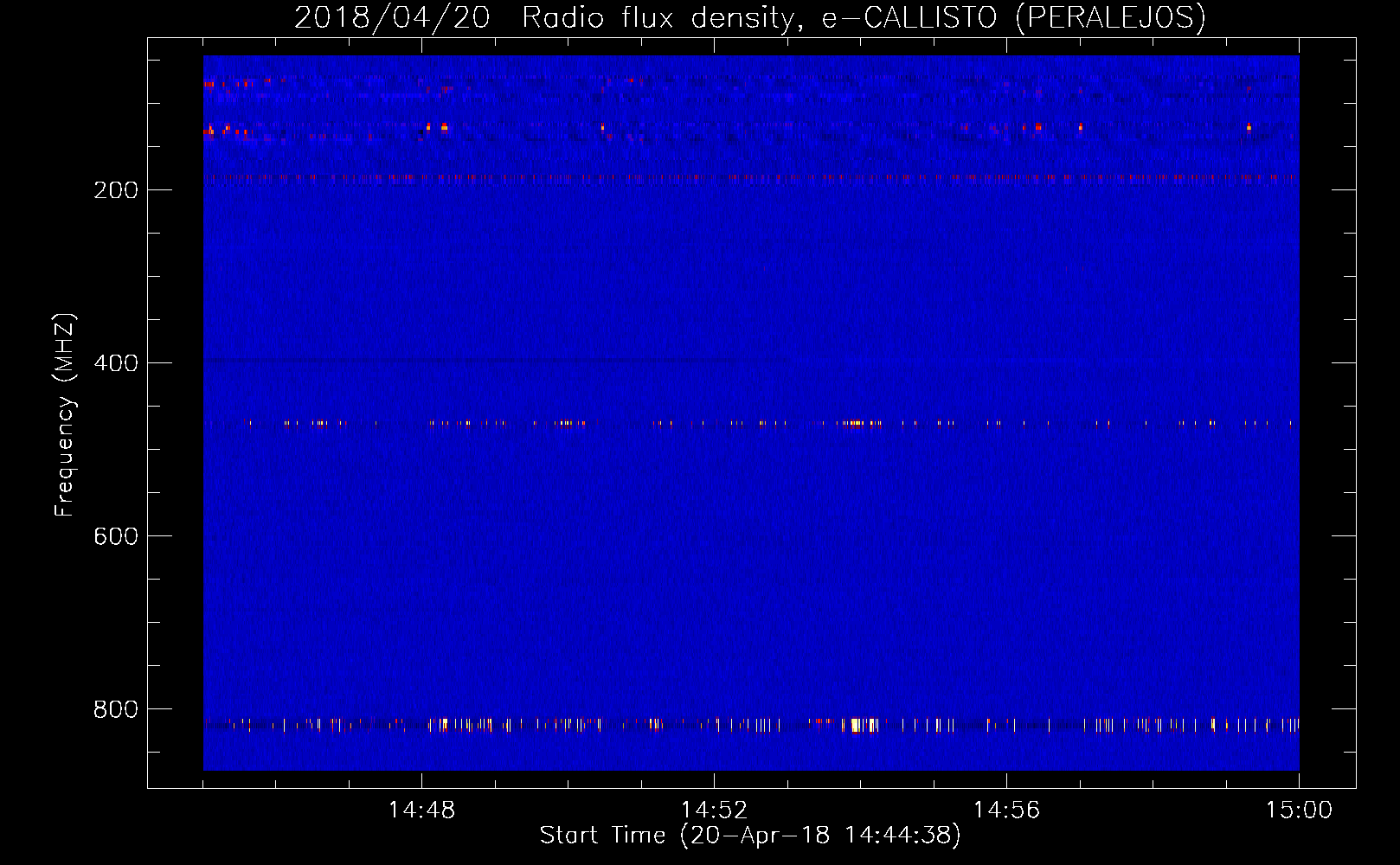Image resolution: width=1400 pixels, height=865 pixels.
Task: Select the "Frequency (MHZ)" y-axis label
Action: coord(65,414)
